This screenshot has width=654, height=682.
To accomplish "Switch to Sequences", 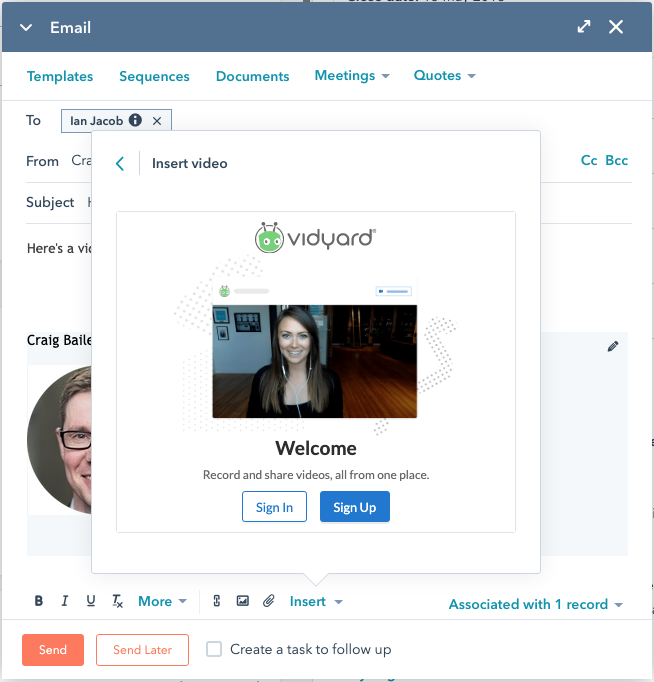I will pyautogui.click(x=154, y=76).
